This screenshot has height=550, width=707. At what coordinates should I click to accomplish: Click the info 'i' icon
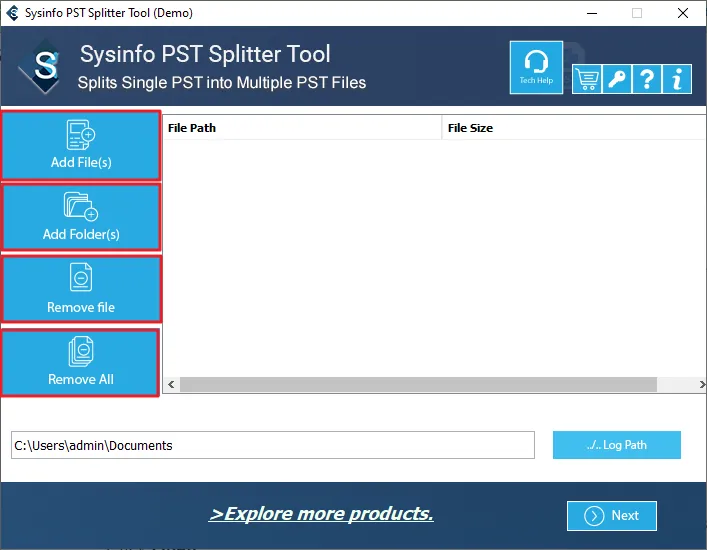(677, 79)
